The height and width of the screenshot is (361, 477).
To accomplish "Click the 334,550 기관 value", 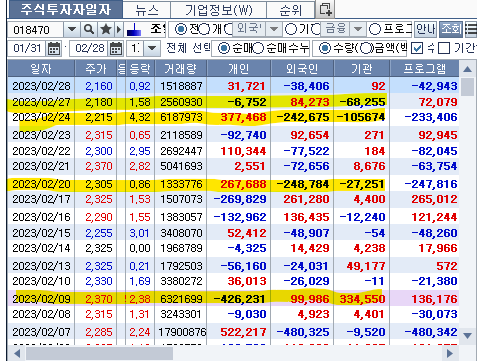I will pos(362,299).
